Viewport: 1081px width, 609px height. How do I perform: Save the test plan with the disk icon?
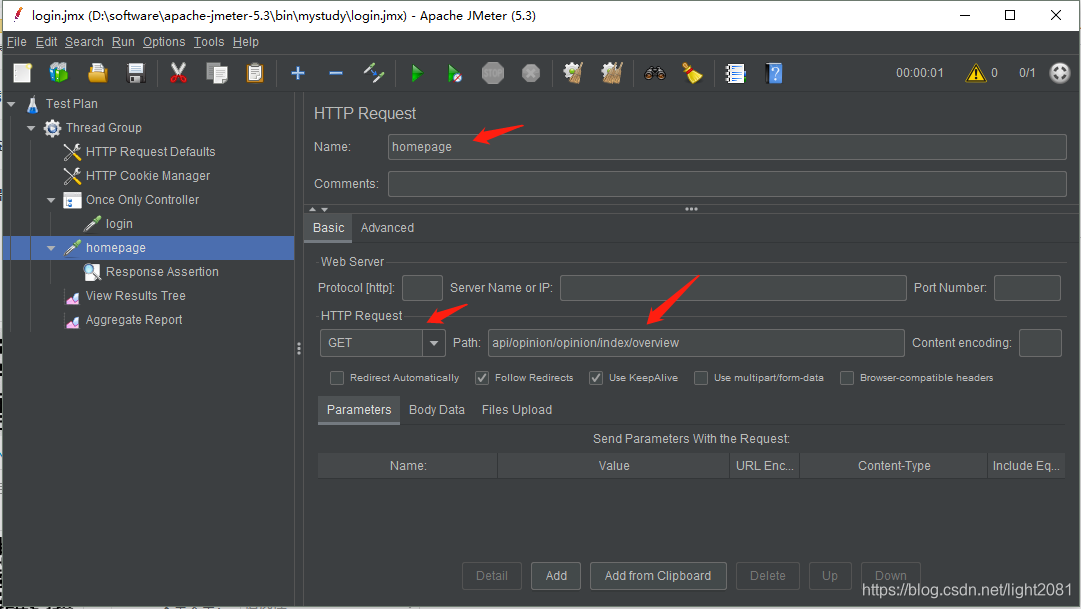tap(136, 73)
